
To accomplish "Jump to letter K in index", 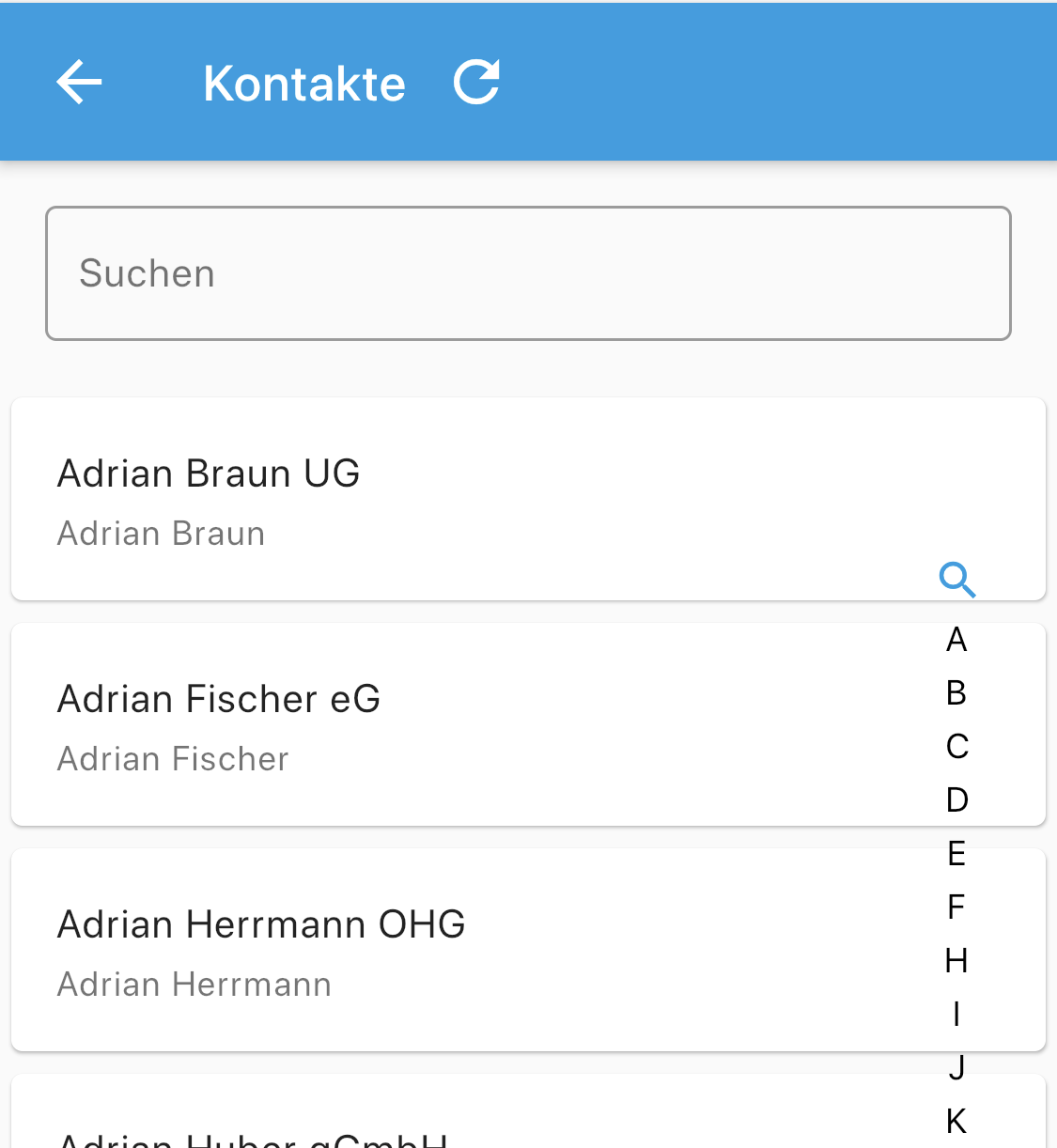I will click(956, 1122).
